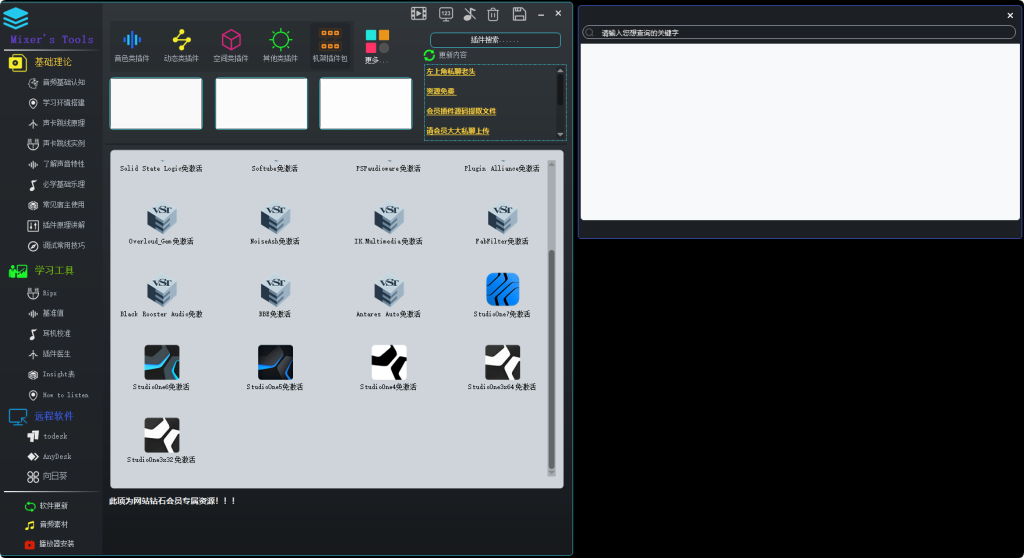This screenshot has height=558, width=1024.
Task: Open the 基础理论 section header
Action: click(40, 62)
